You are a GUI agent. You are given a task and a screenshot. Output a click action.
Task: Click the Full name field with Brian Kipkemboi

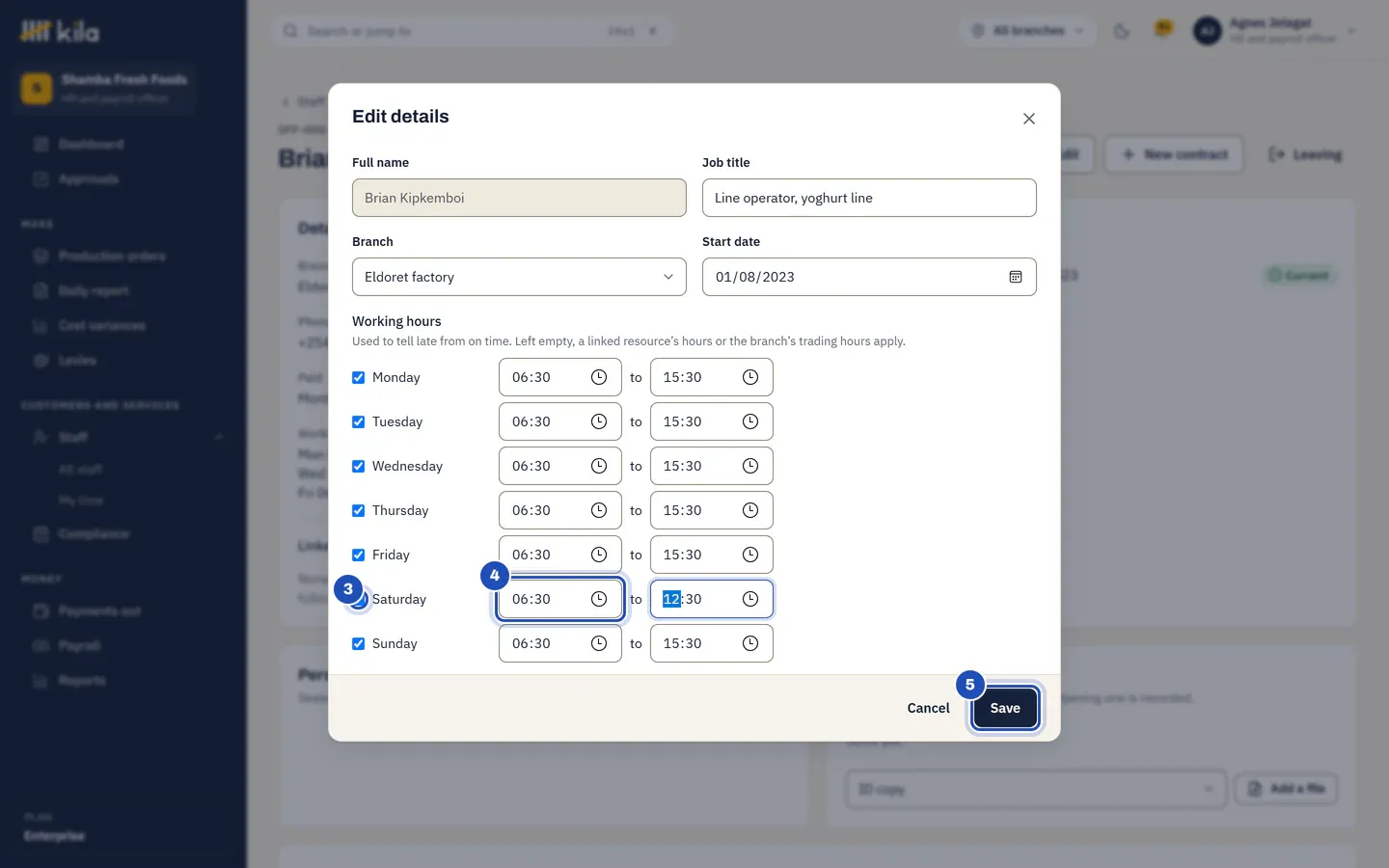519,198
